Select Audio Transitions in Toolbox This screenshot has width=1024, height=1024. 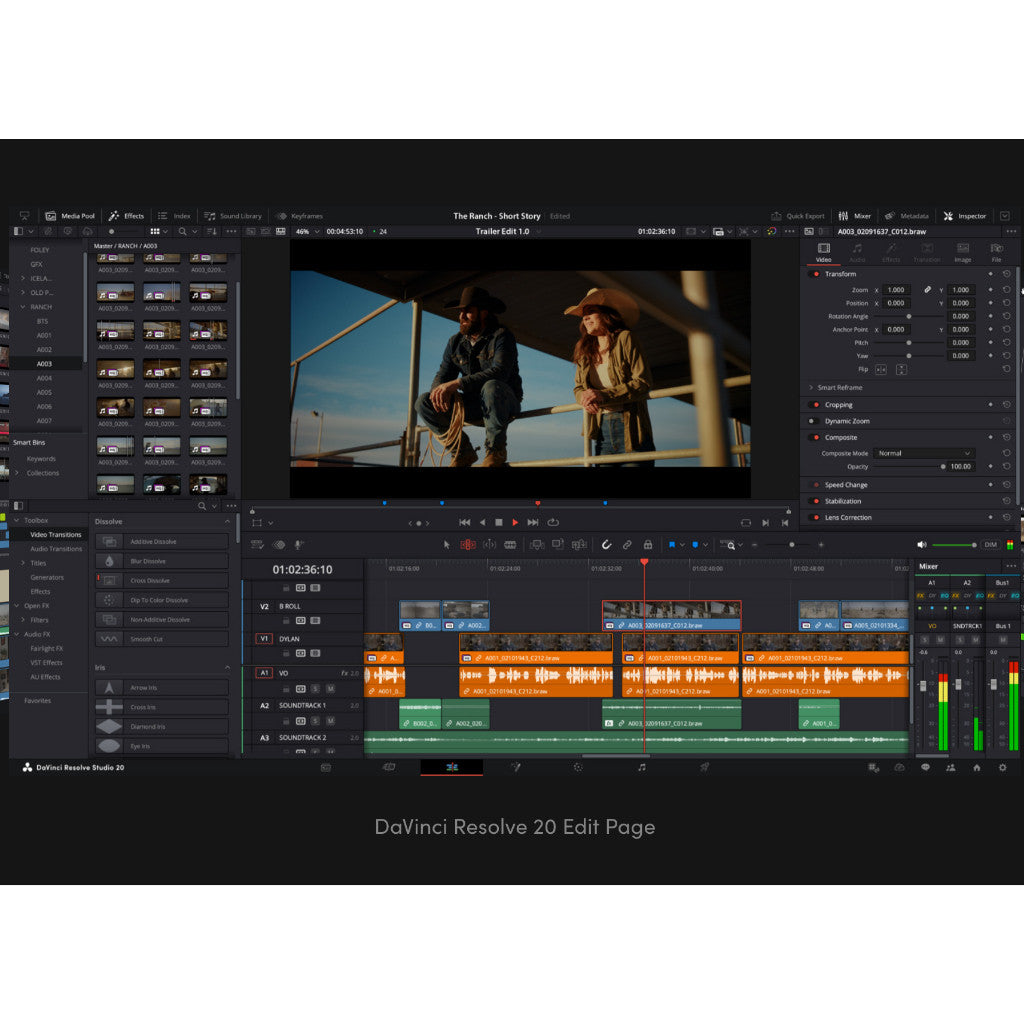[56, 549]
